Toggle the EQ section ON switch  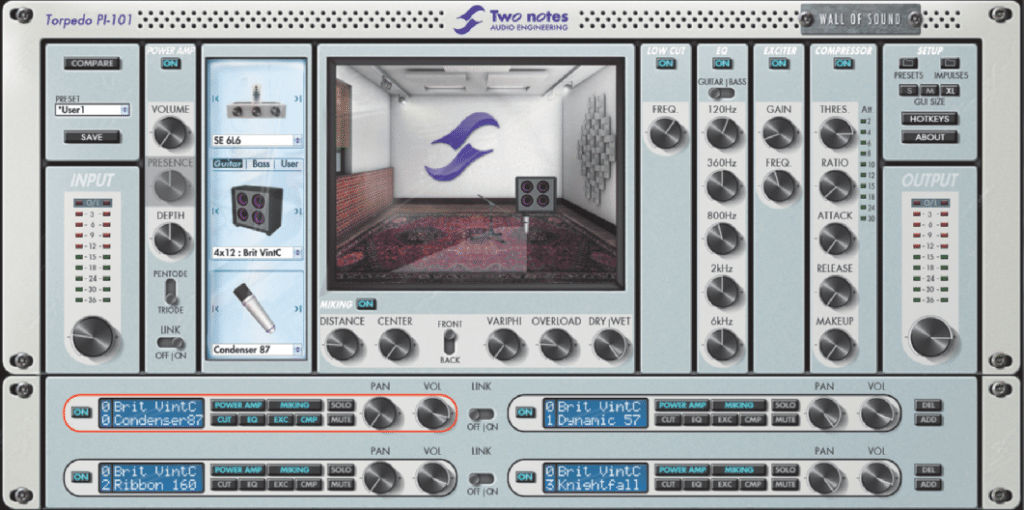pos(722,63)
